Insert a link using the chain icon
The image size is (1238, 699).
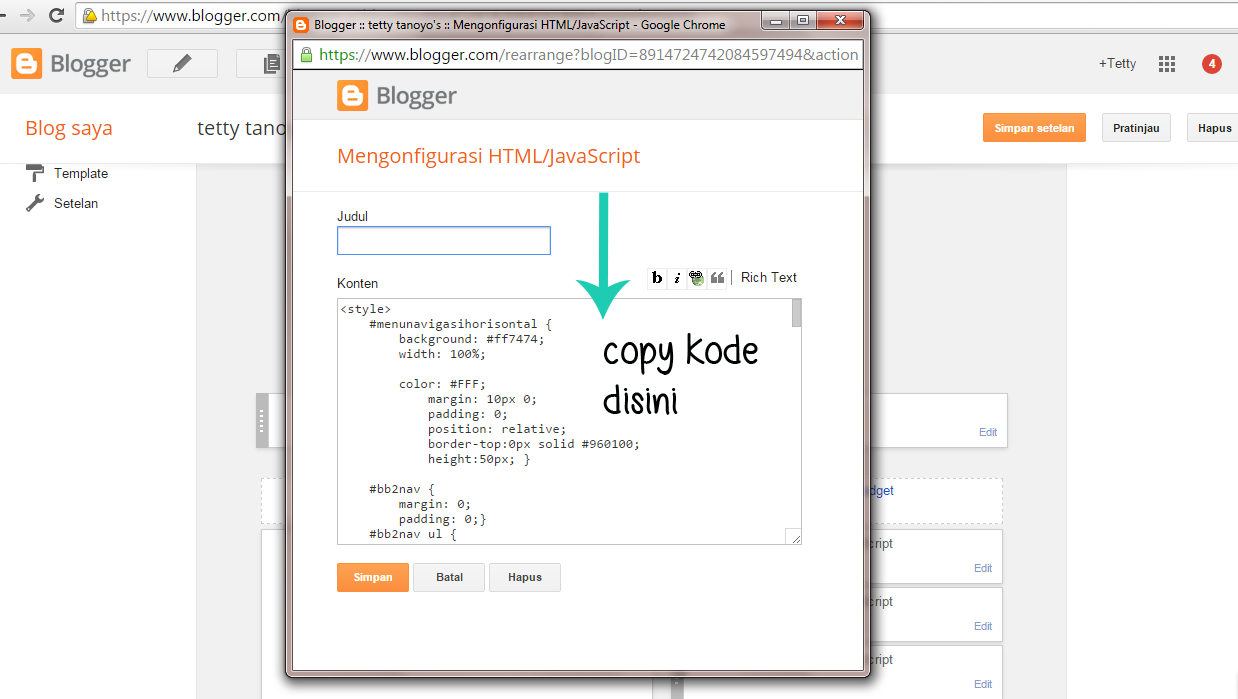coord(696,278)
